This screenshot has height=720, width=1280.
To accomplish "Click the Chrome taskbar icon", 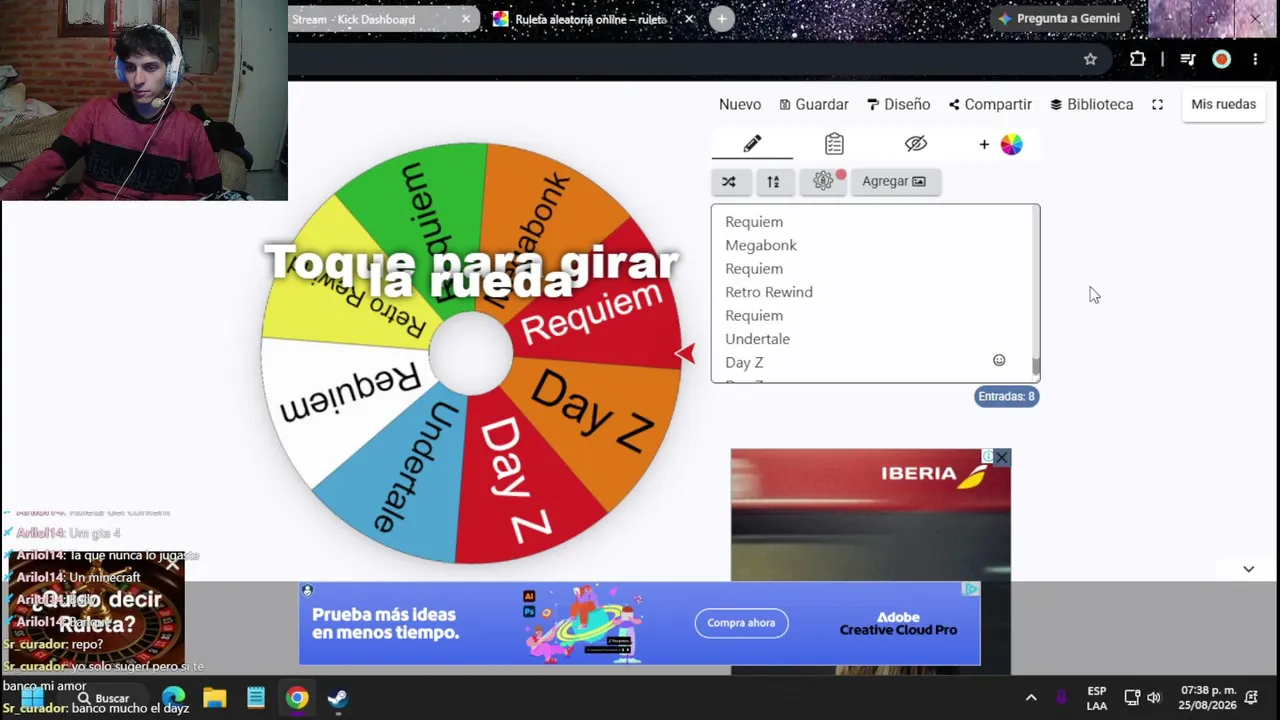I will pos(297,697).
